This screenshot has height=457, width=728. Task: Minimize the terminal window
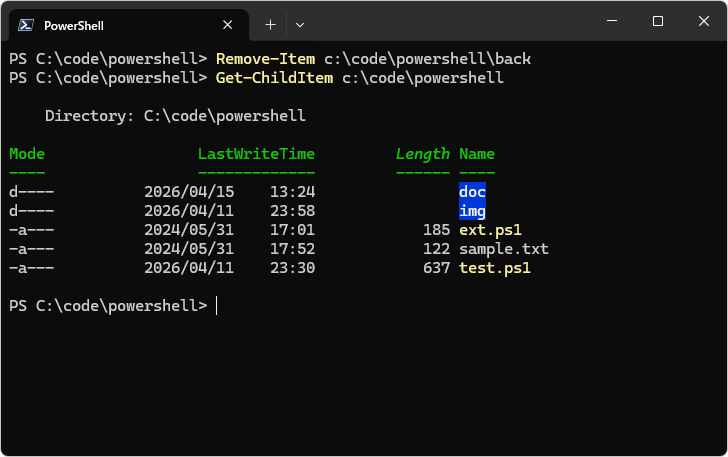coord(611,21)
